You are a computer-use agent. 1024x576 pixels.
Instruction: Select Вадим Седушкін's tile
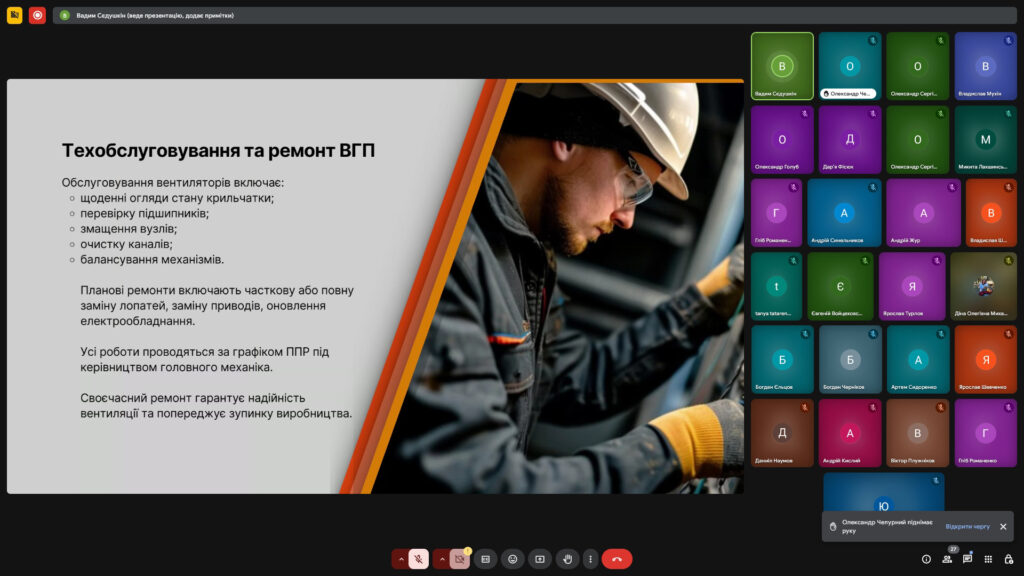[782, 66]
